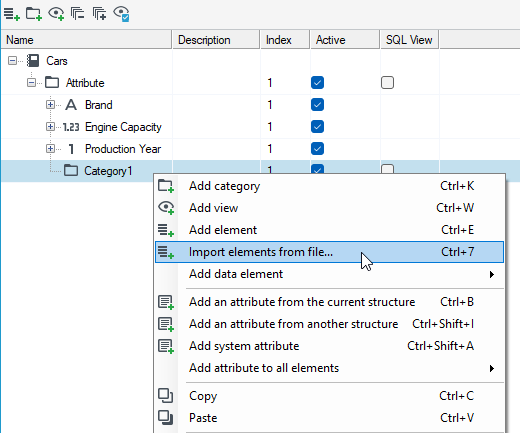This screenshot has width=520, height=433.
Task: Click the icon beside Import elements from file
Action: 166,252
